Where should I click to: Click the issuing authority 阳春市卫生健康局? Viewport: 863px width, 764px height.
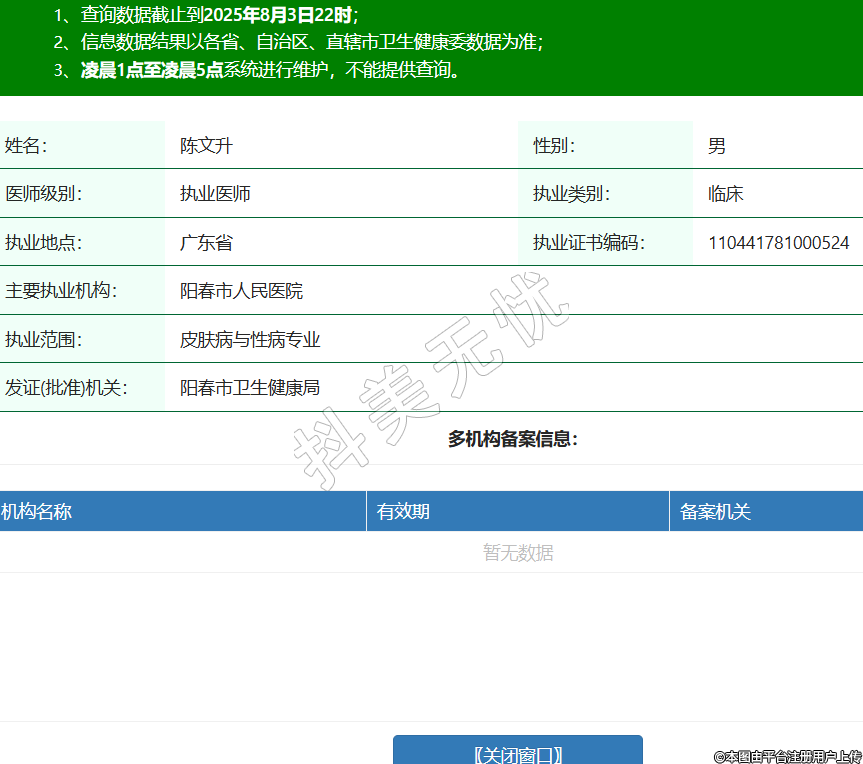tap(250, 388)
